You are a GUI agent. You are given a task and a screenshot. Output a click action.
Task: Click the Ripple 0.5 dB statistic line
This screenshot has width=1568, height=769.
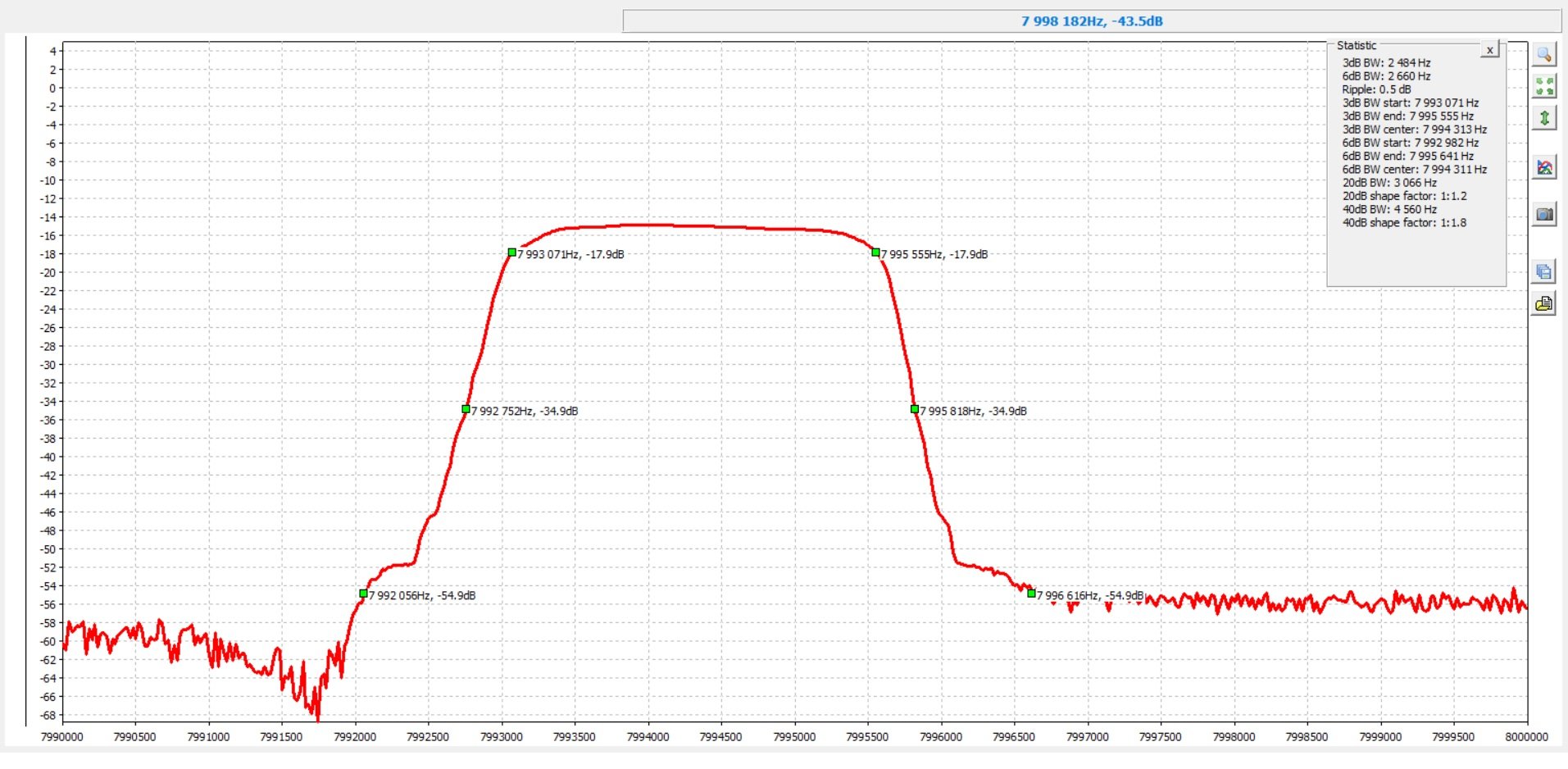point(1376,89)
